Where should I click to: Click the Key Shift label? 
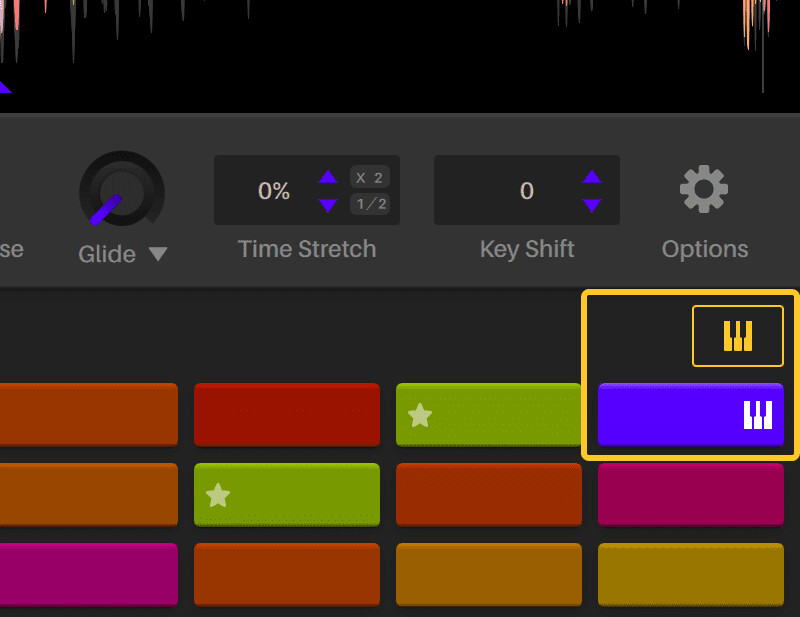(527, 249)
